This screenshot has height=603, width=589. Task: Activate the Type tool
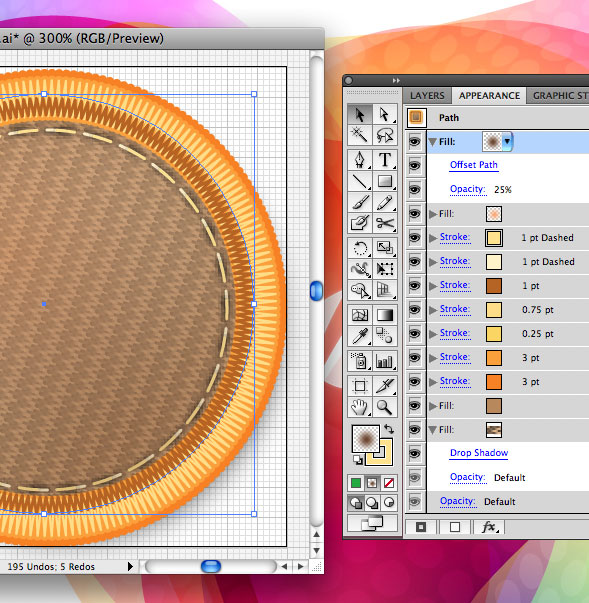(384, 160)
